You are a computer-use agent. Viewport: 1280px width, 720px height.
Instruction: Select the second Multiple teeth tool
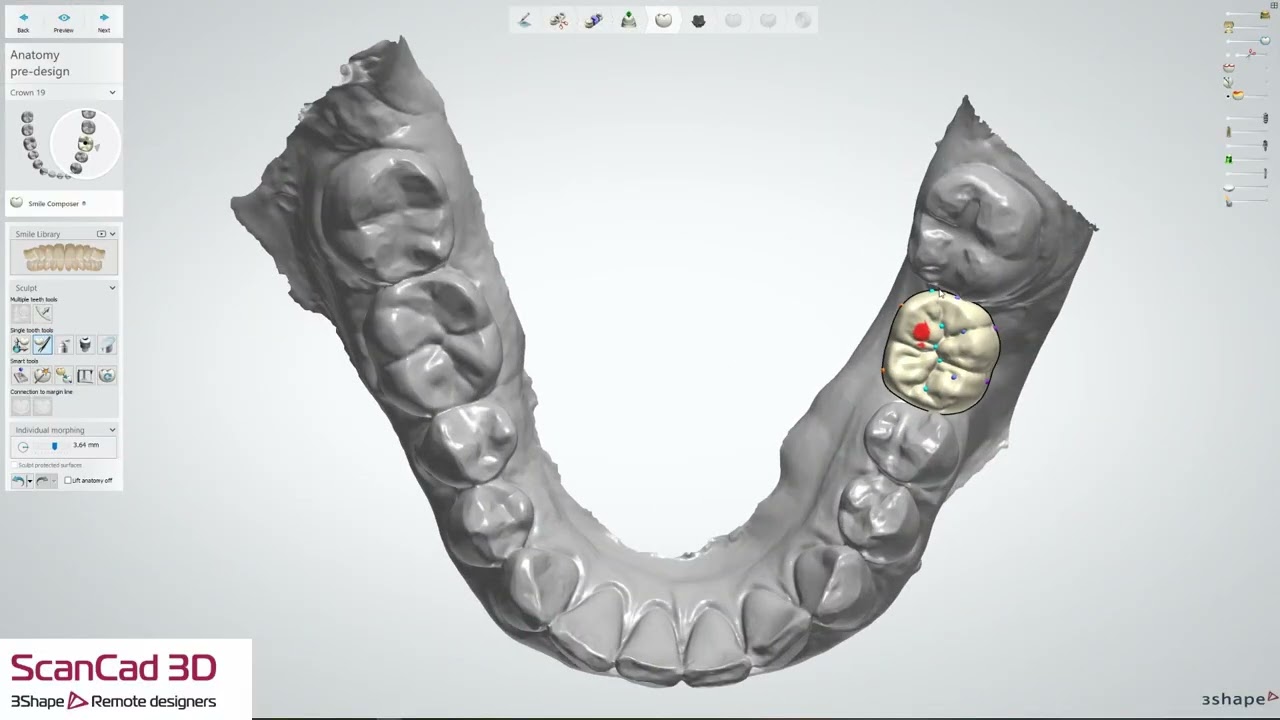pos(42,313)
